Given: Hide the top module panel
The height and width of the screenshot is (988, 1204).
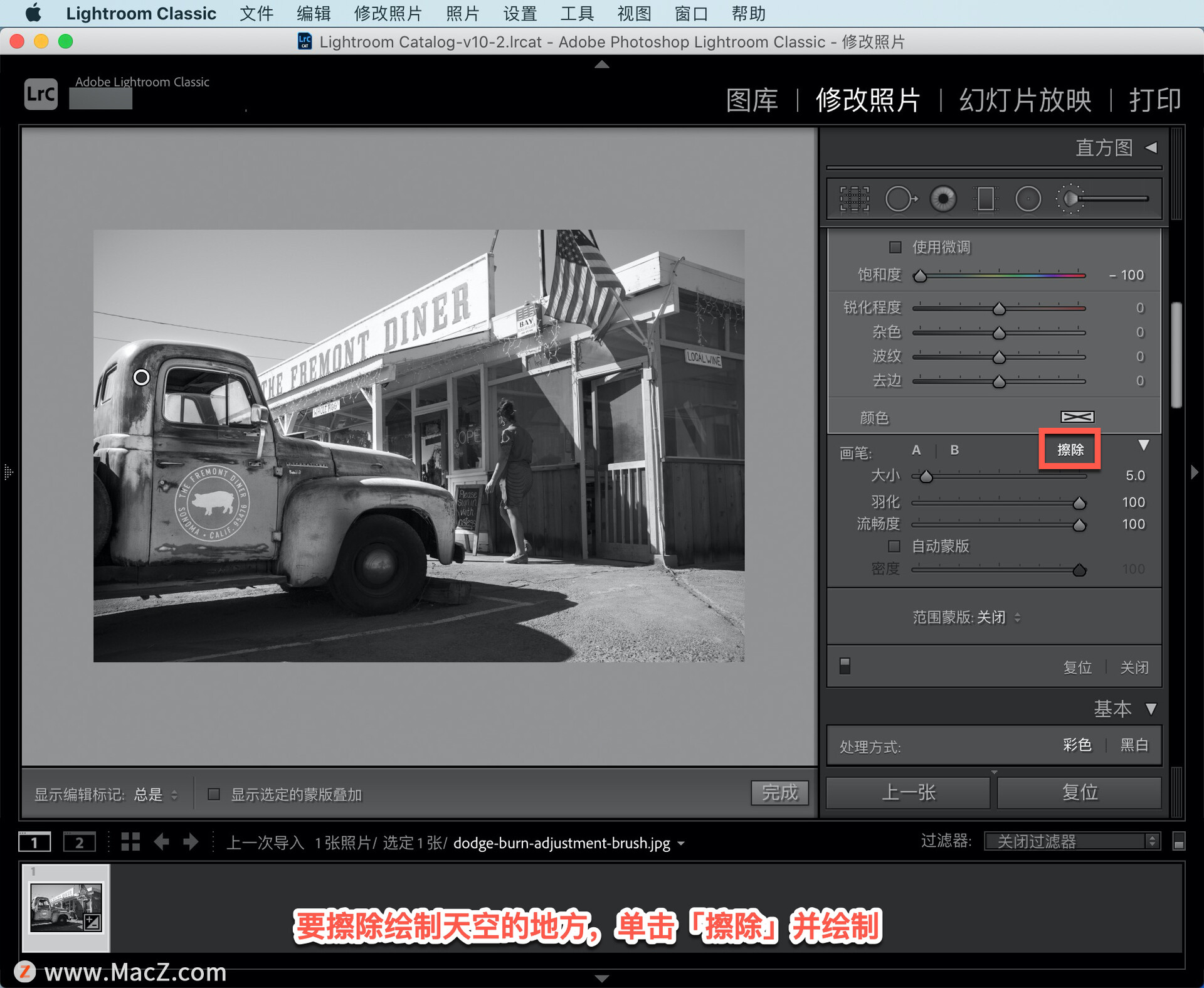Looking at the screenshot, I should (x=602, y=64).
